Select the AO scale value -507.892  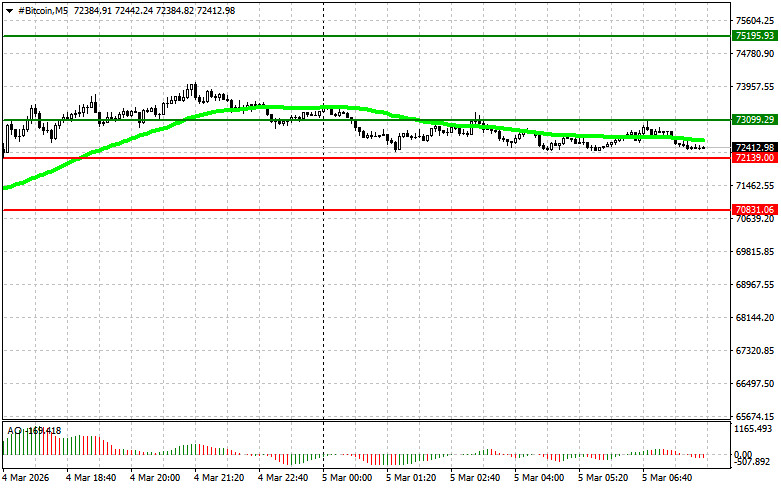click(753, 462)
